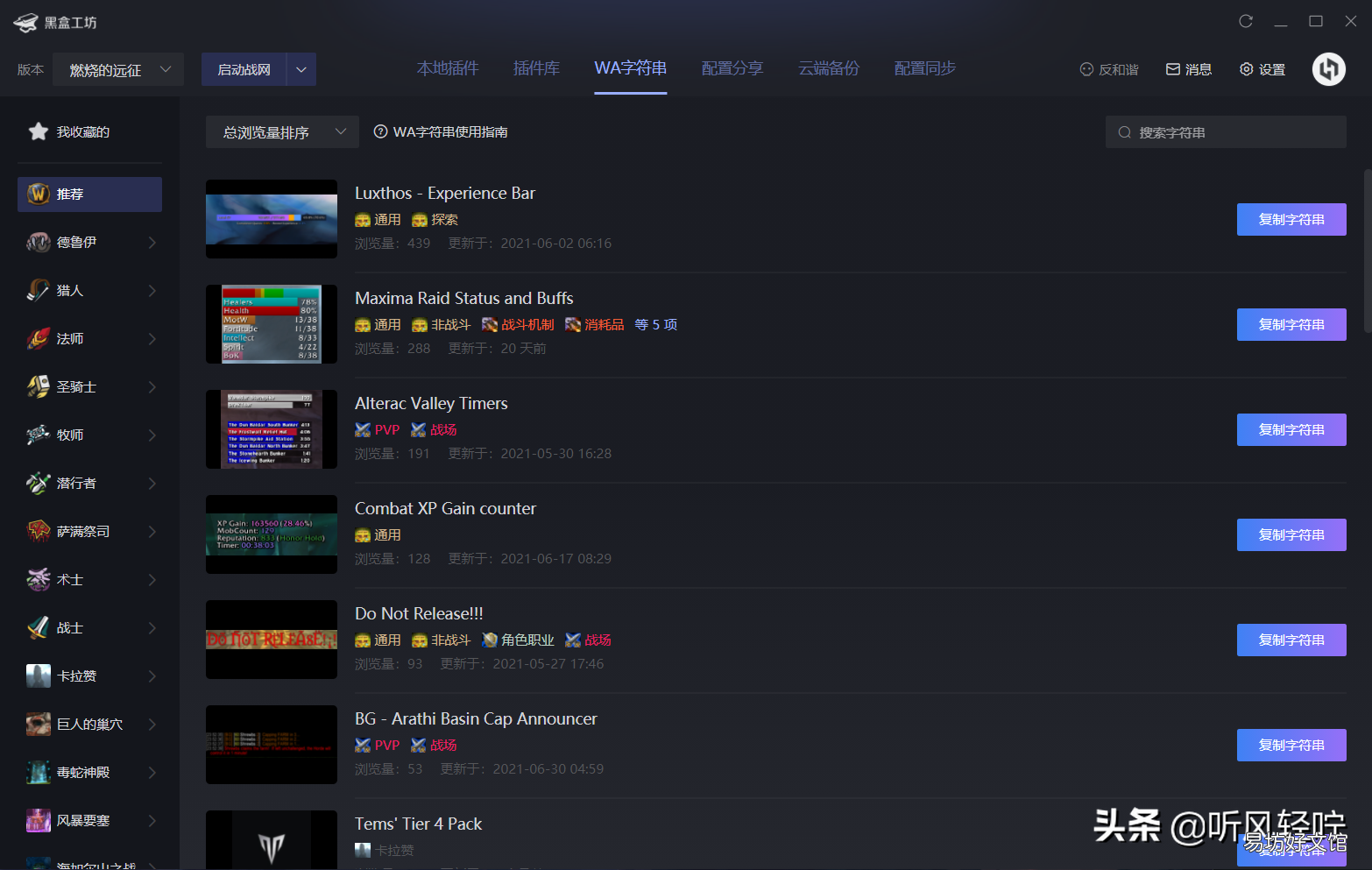
Task: Open the 风暴要塞 raid icon
Action: pos(39,820)
